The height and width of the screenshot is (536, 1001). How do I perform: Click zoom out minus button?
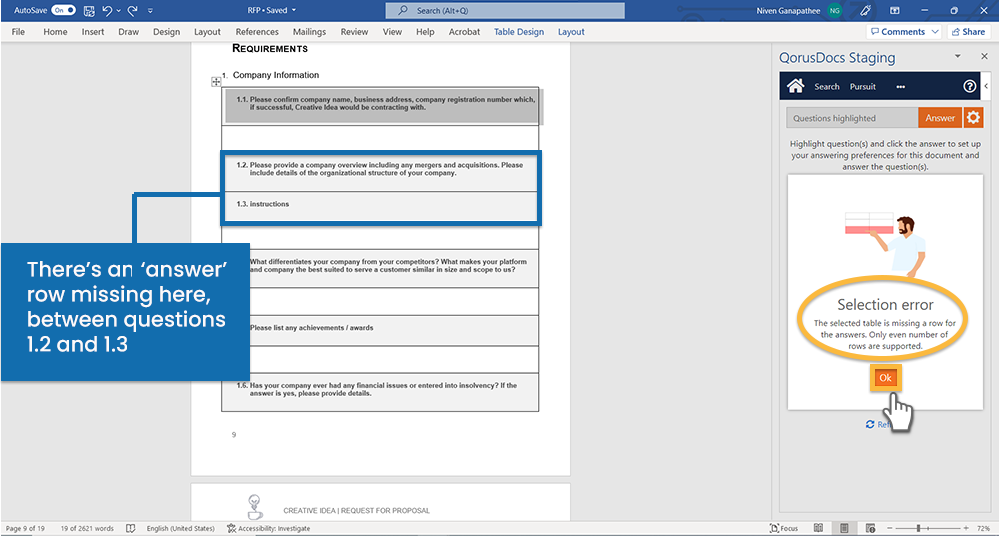888,528
